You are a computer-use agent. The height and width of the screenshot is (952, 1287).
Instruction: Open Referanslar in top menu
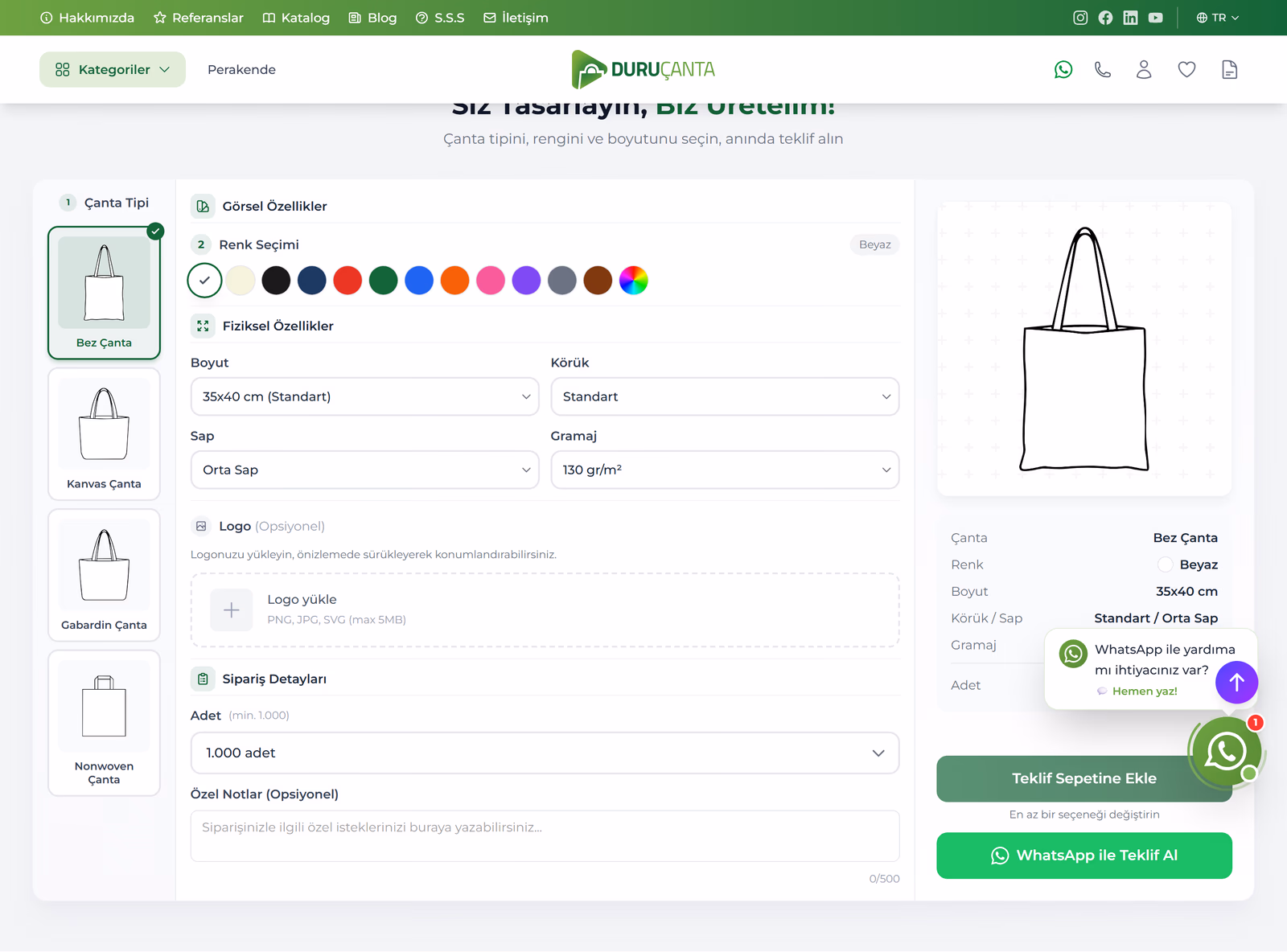(199, 18)
